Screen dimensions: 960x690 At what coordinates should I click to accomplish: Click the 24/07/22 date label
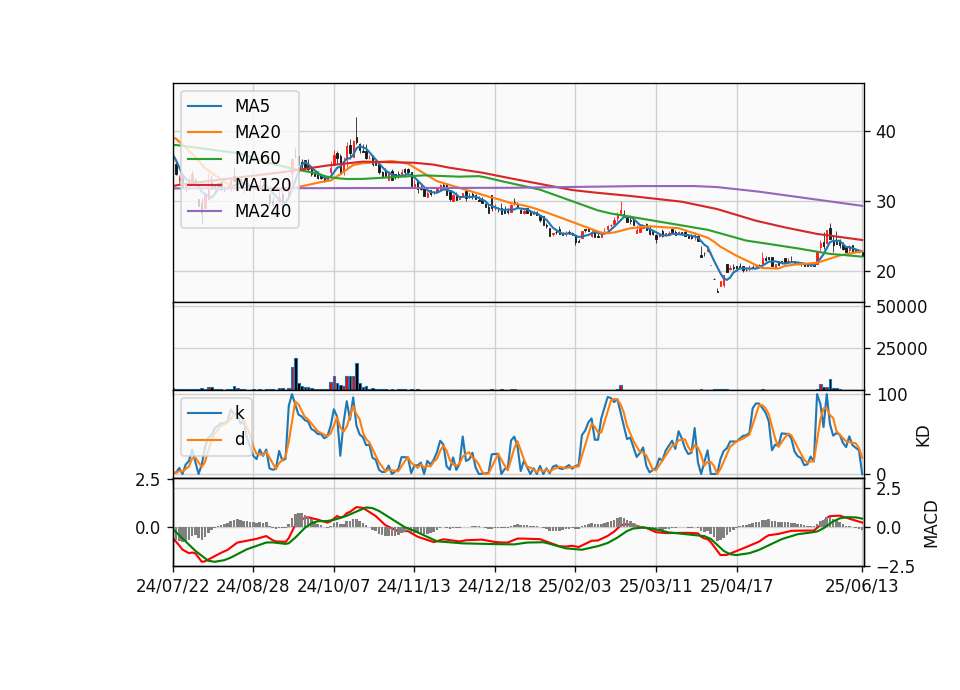[173, 586]
